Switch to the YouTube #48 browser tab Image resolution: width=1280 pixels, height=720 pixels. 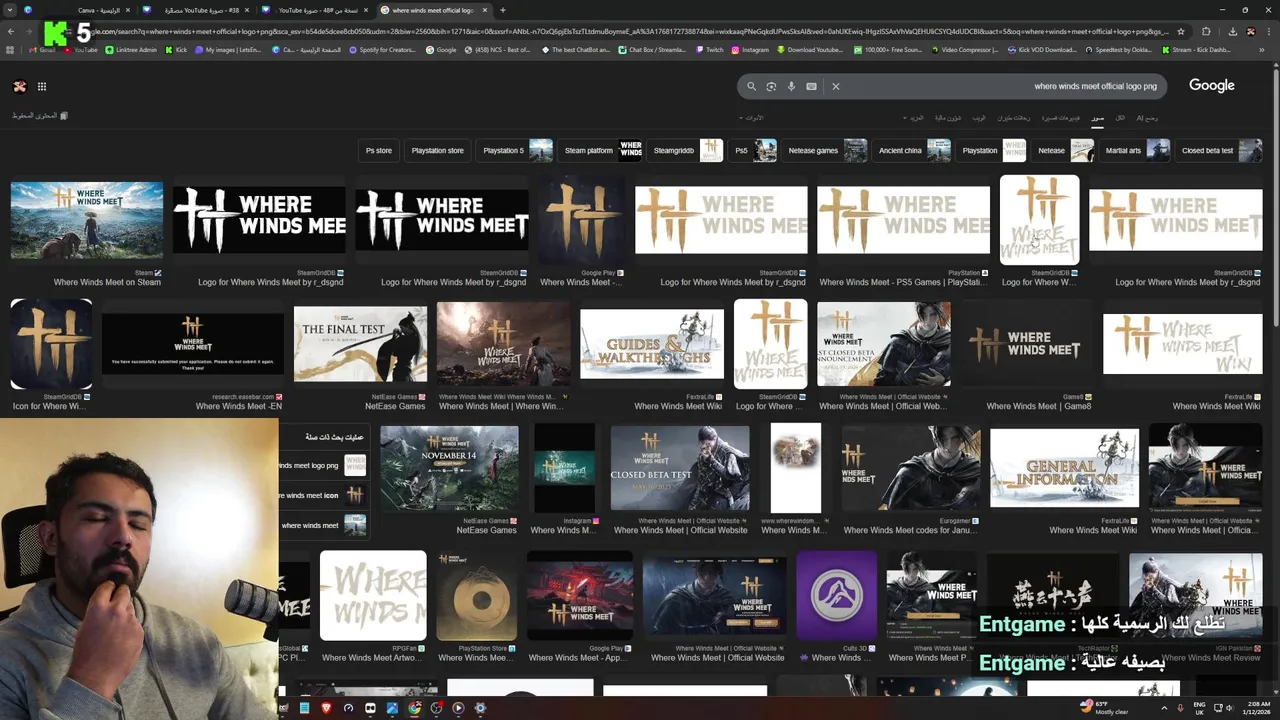click(x=316, y=10)
